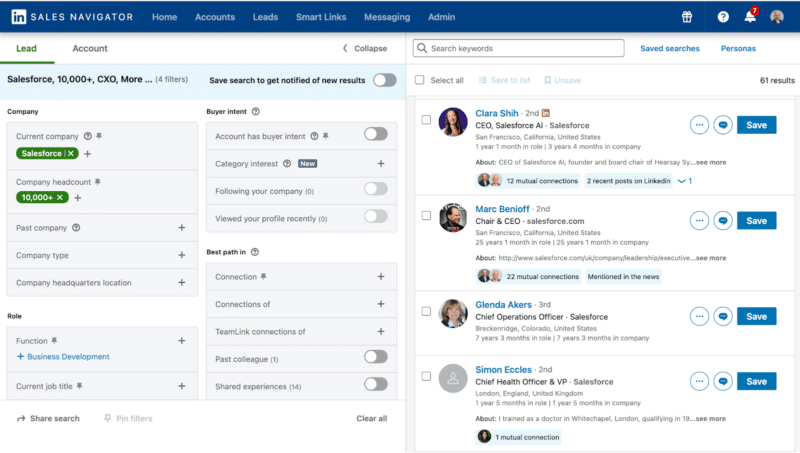Open the Personas link
This screenshot has height=453, width=800.
[738, 48]
